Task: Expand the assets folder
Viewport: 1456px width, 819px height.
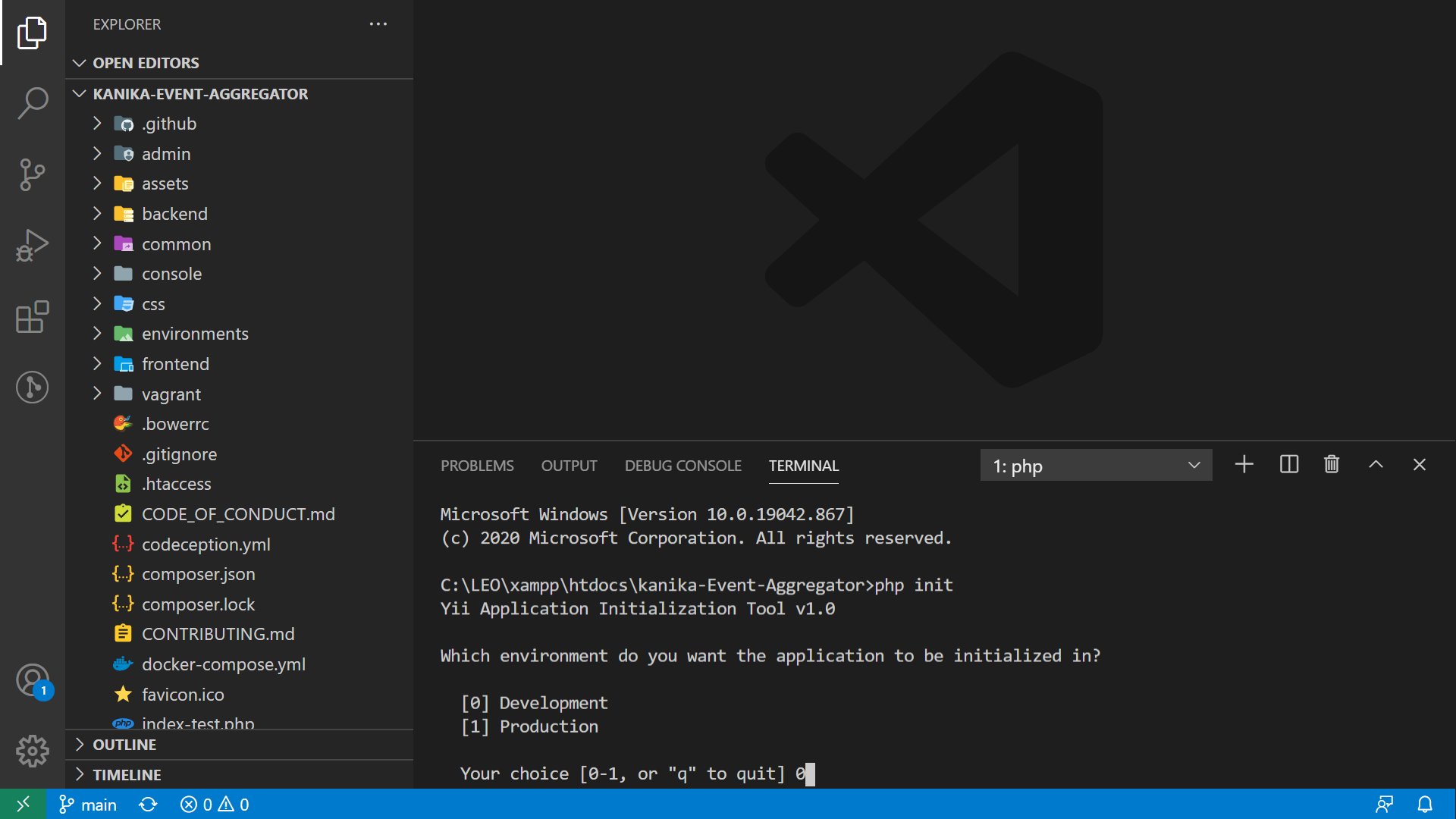Action: point(240,184)
